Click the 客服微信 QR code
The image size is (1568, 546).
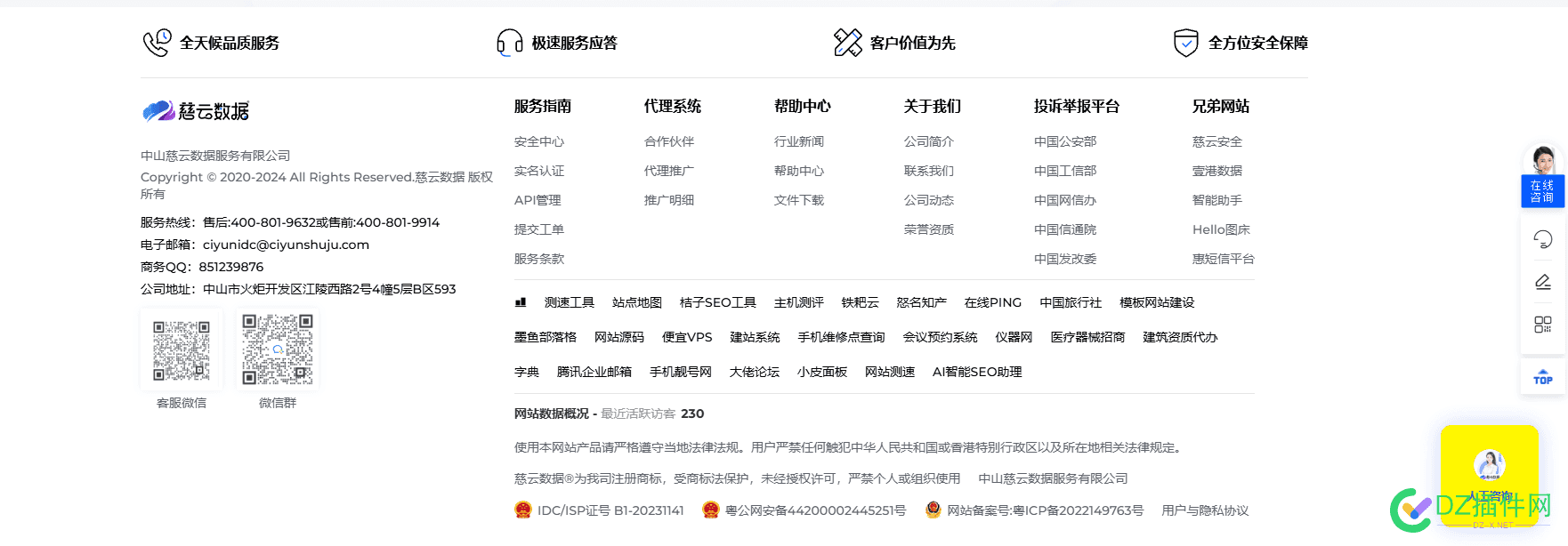[182, 350]
